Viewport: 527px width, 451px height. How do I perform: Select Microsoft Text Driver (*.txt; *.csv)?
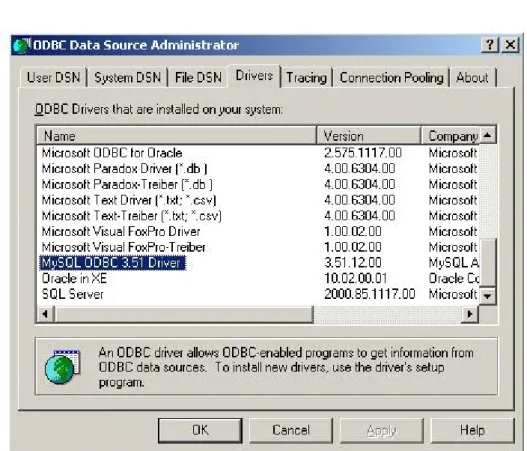[129, 200]
